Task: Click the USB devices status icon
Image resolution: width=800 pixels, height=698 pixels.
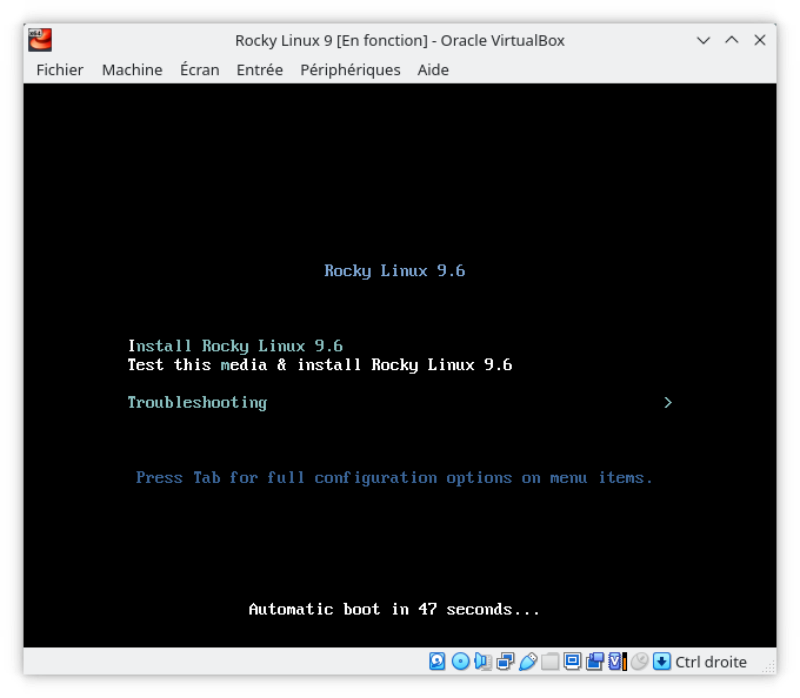Action: click(527, 662)
